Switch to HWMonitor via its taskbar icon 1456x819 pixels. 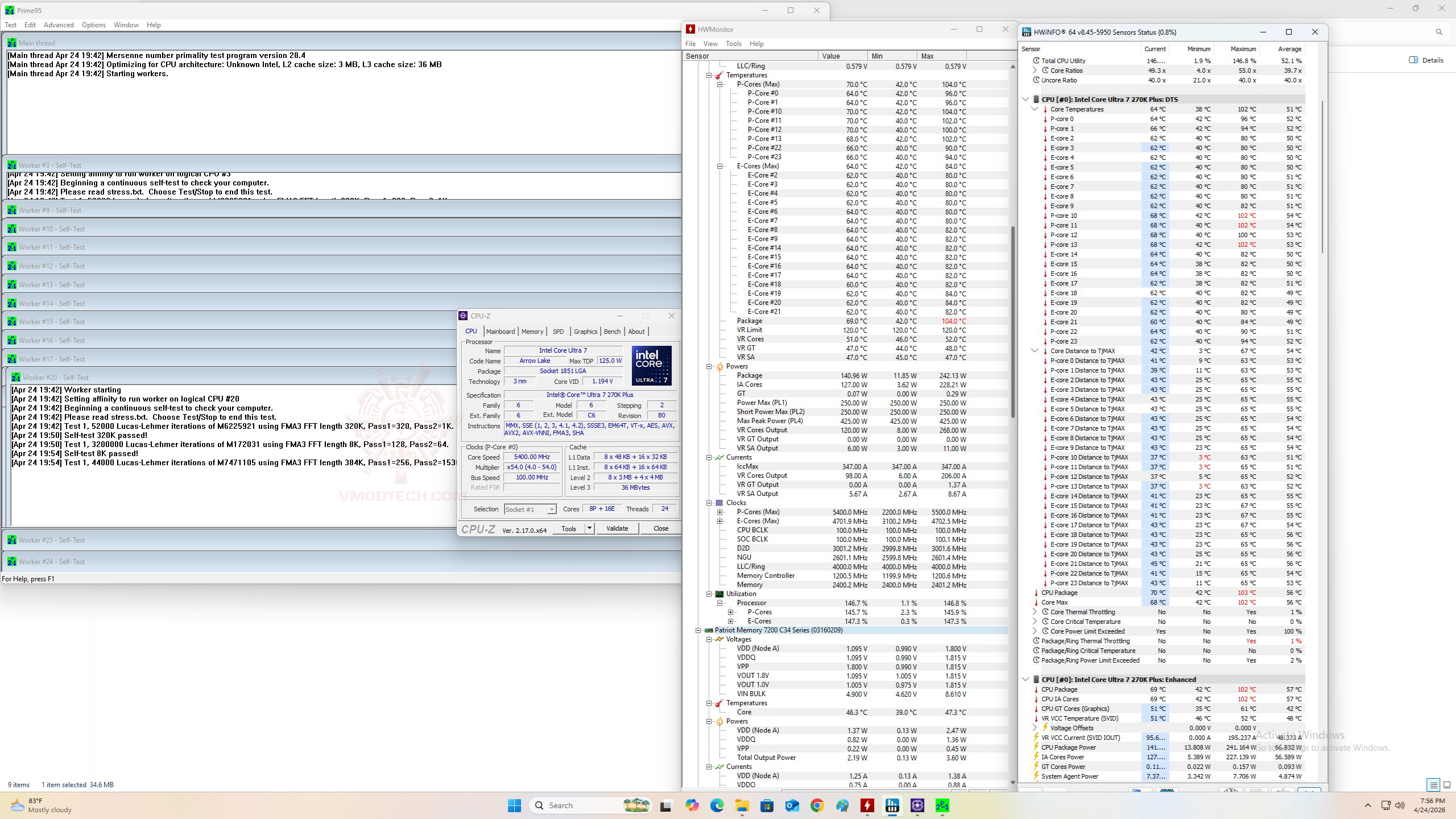pos(867,805)
